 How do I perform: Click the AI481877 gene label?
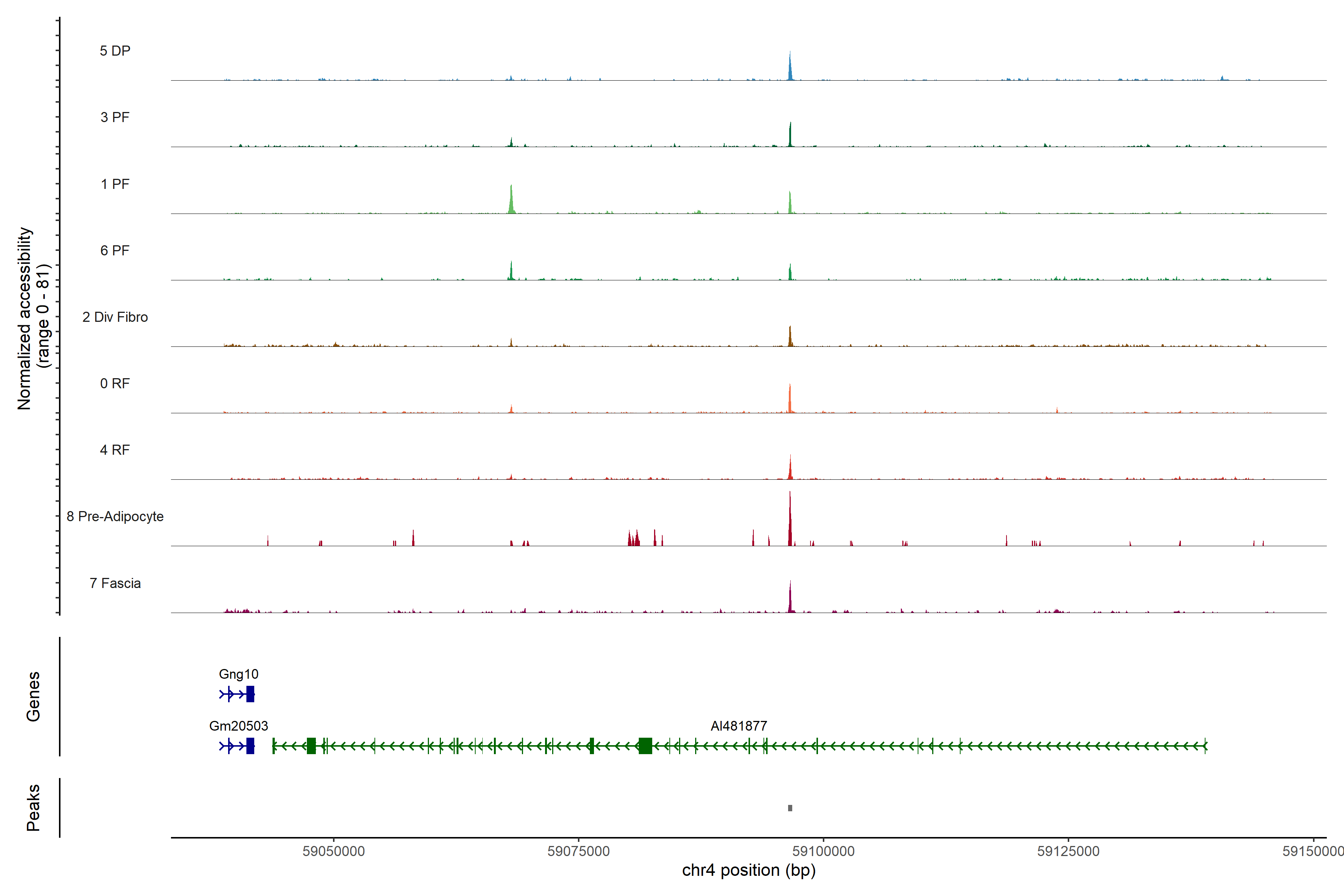(x=738, y=726)
